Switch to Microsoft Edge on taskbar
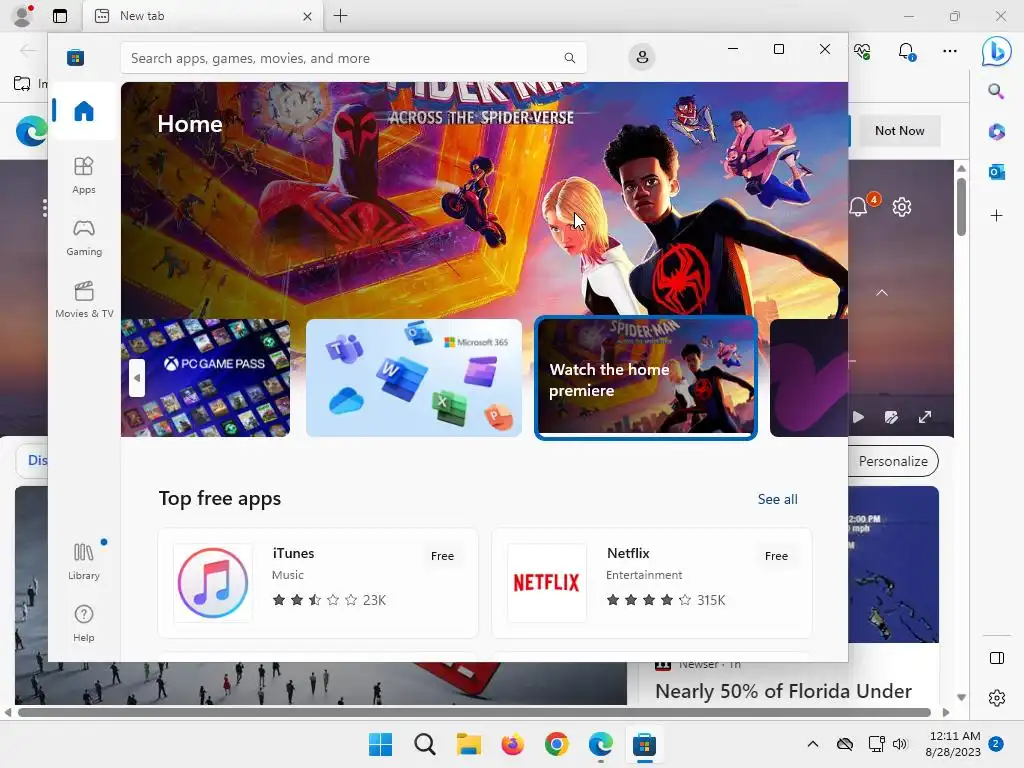 [600, 744]
